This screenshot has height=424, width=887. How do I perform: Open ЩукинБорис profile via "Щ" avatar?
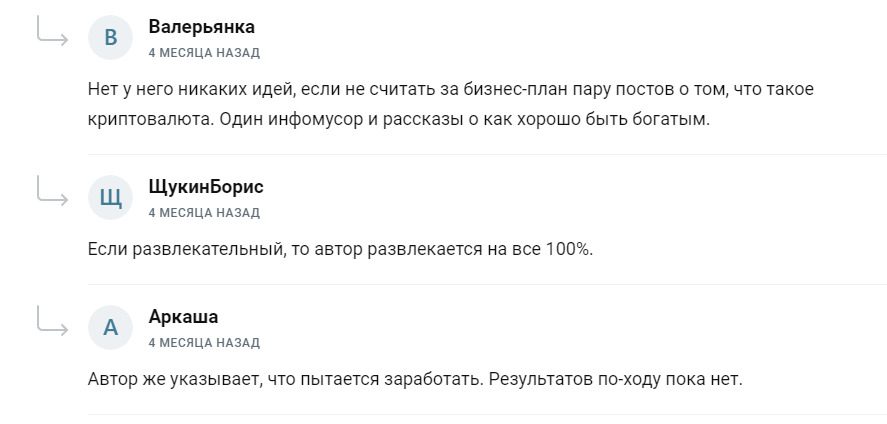(111, 199)
